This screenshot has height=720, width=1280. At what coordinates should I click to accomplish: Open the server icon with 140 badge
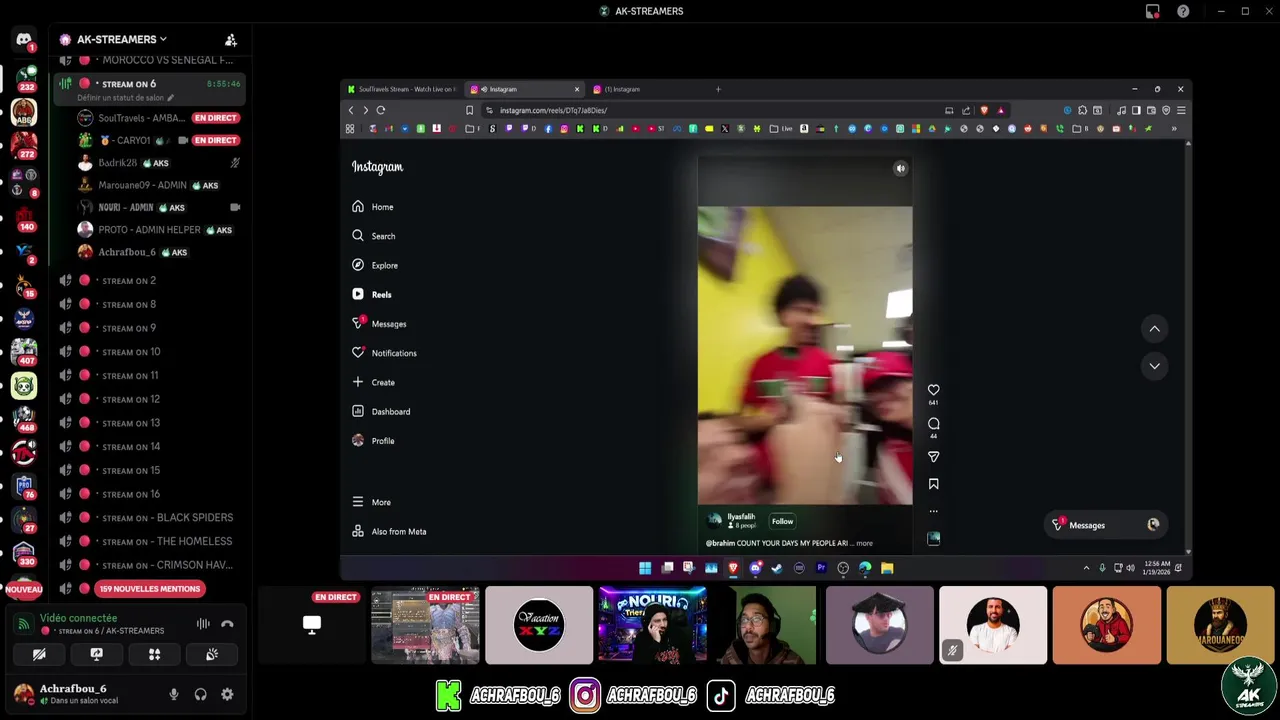click(24, 216)
